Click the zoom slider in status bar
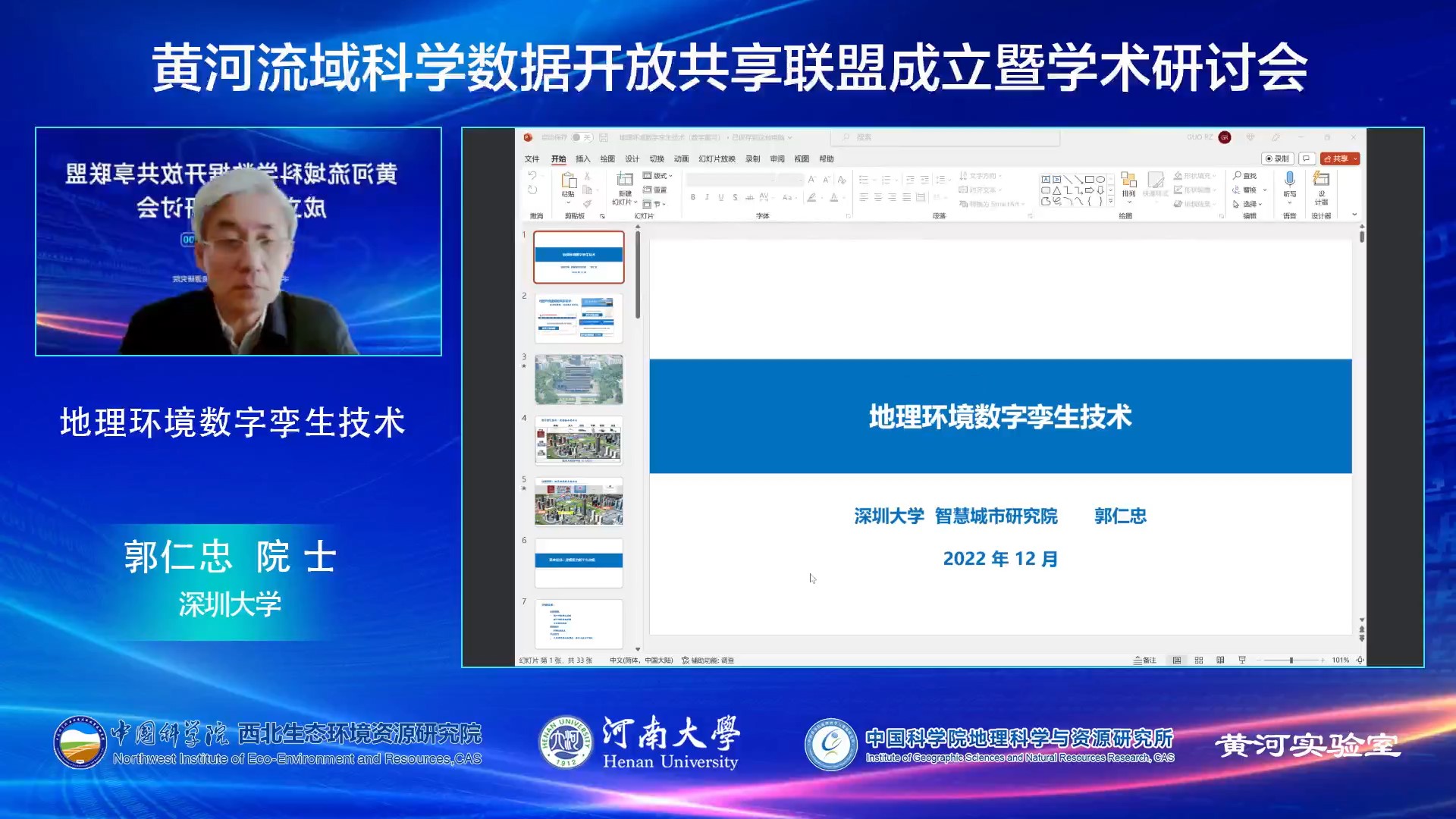Viewport: 1456px width, 819px height. click(1291, 661)
